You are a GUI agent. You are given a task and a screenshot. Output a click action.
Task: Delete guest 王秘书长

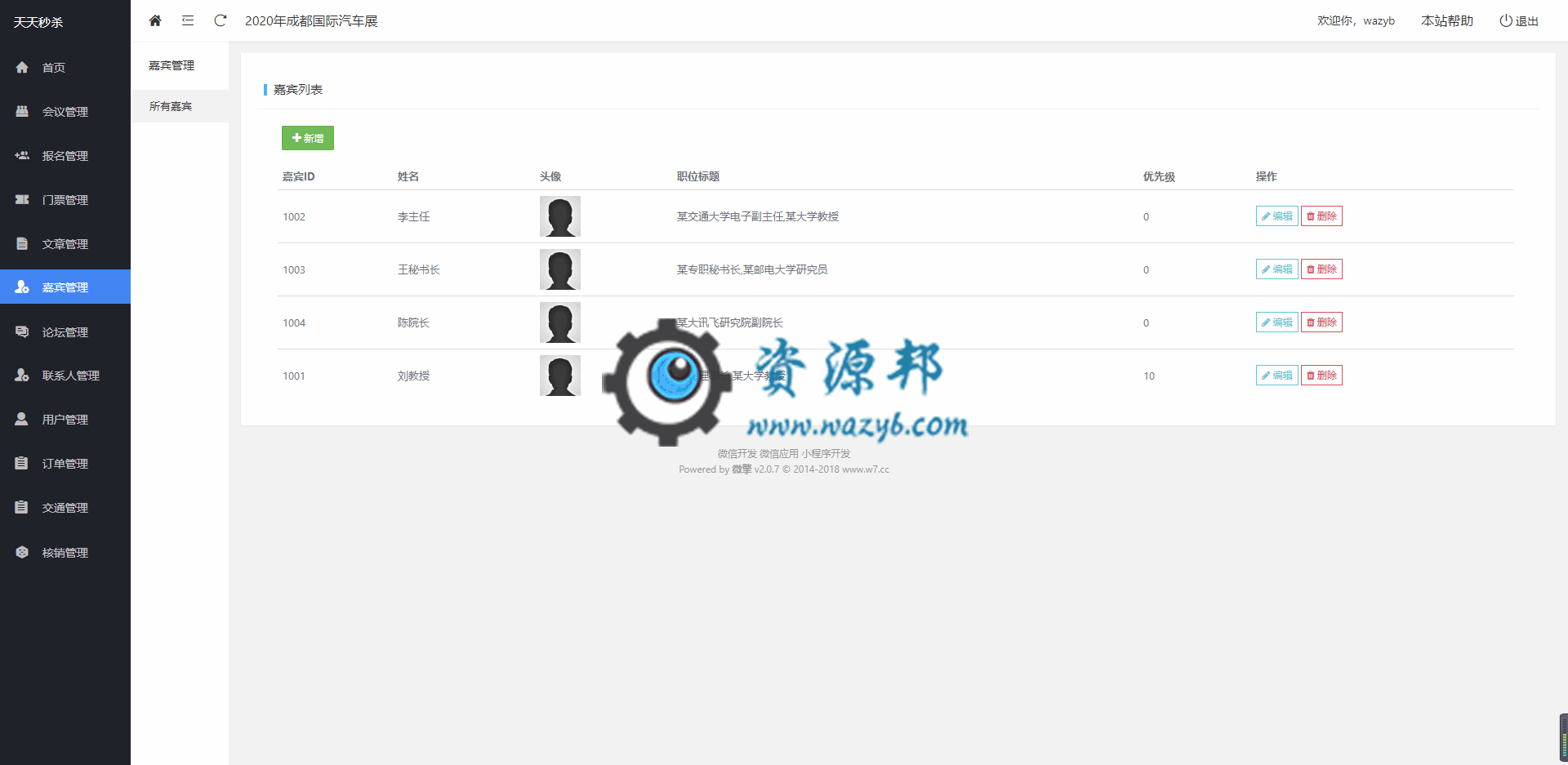(x=1321, y=269)
